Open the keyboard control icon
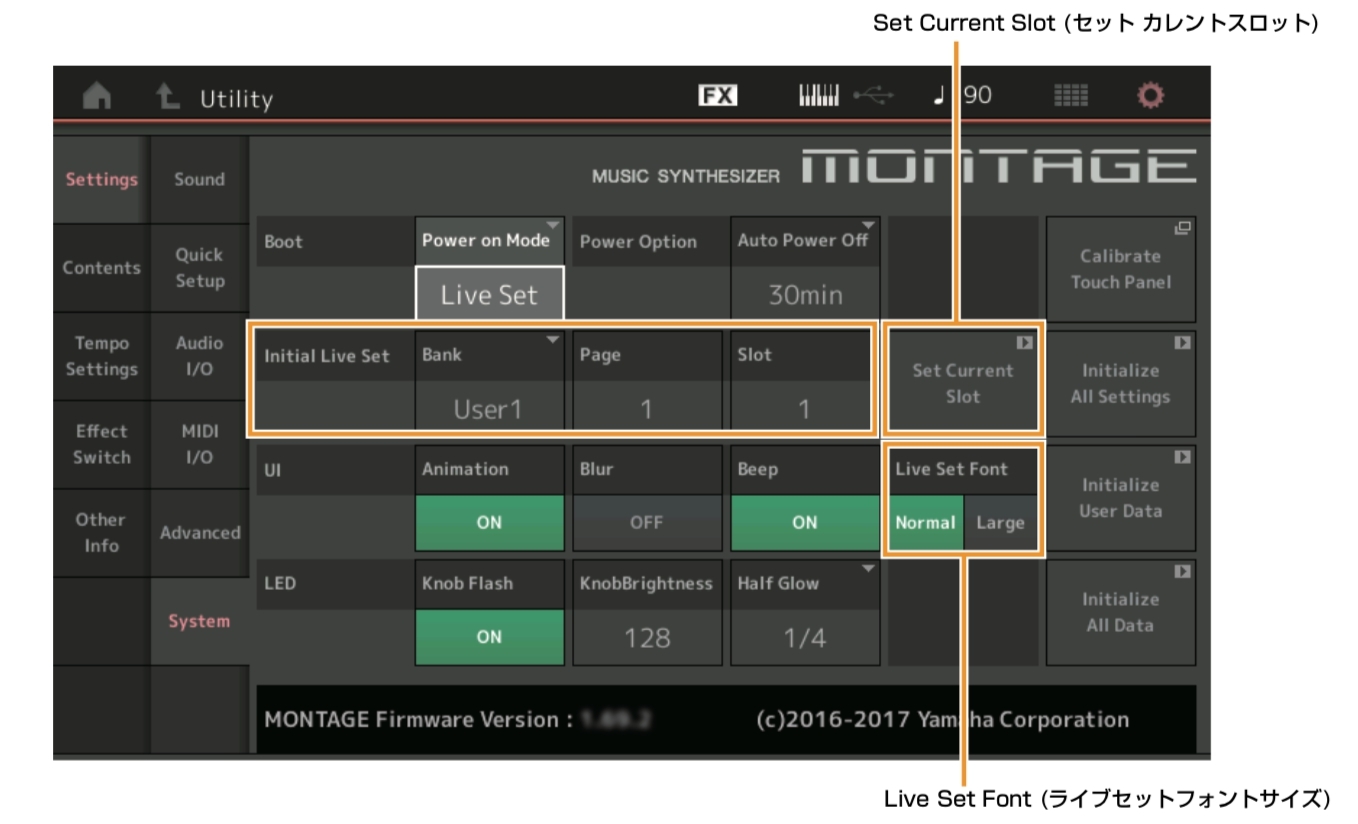The width and height of the screenshot is (1358, 824). click(820, 96)
